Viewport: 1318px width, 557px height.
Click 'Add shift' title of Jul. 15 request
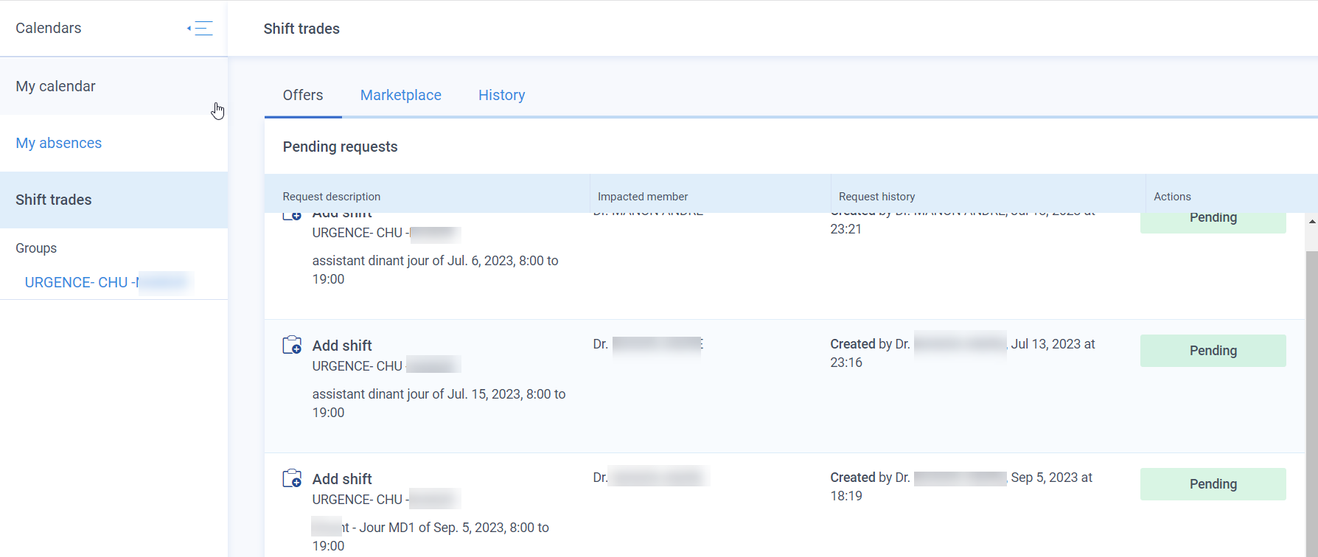click(342, 346)
